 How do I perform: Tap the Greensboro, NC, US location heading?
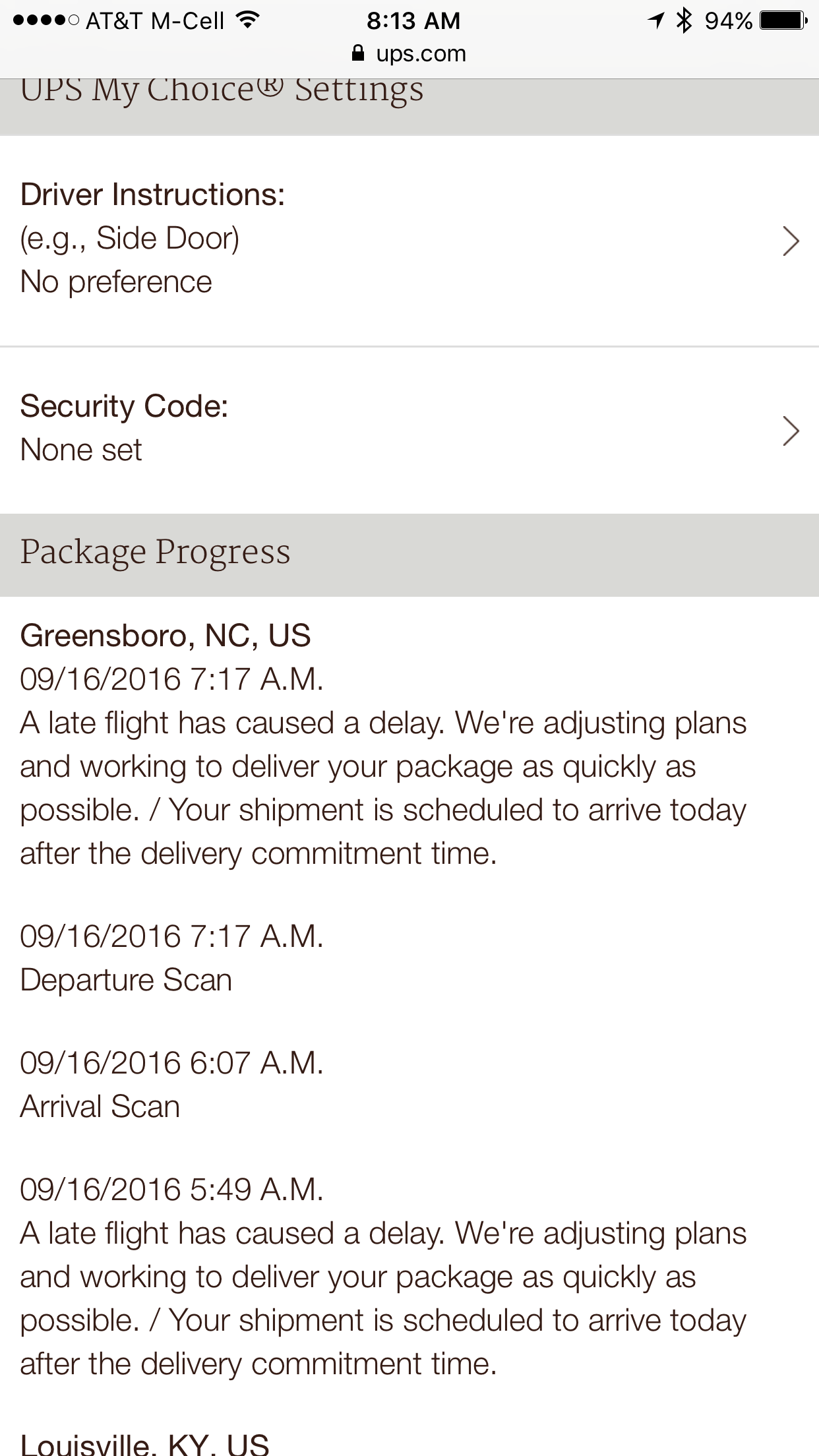click(166, 636)
